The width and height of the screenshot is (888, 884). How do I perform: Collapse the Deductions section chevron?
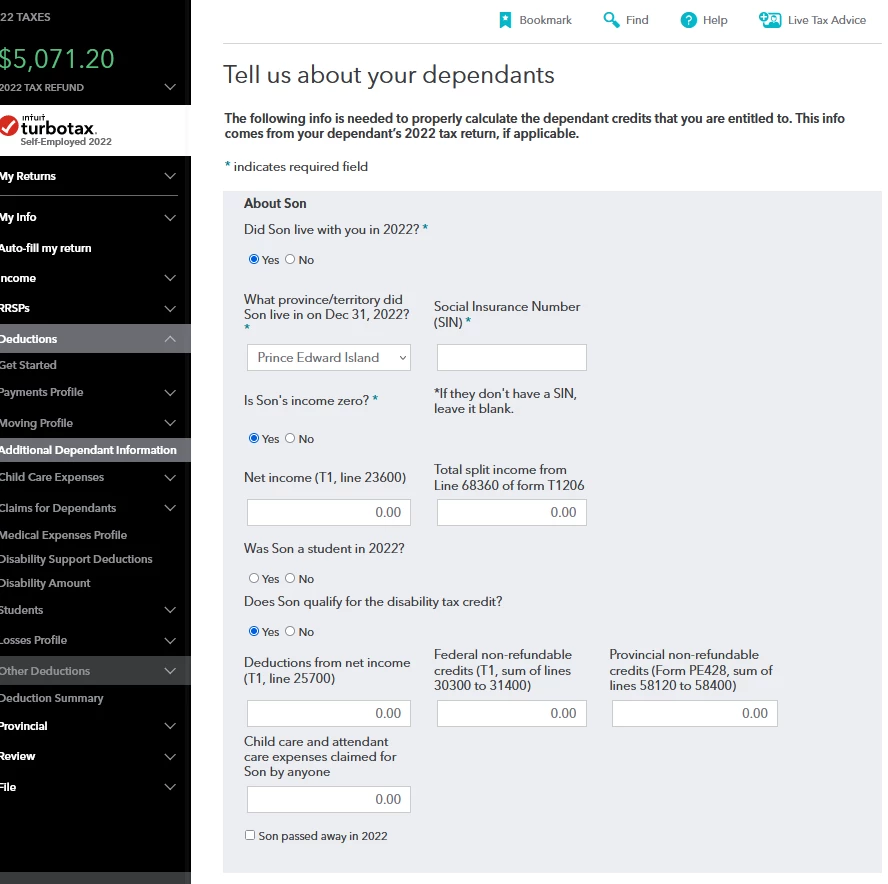click(x=170, y=339)
